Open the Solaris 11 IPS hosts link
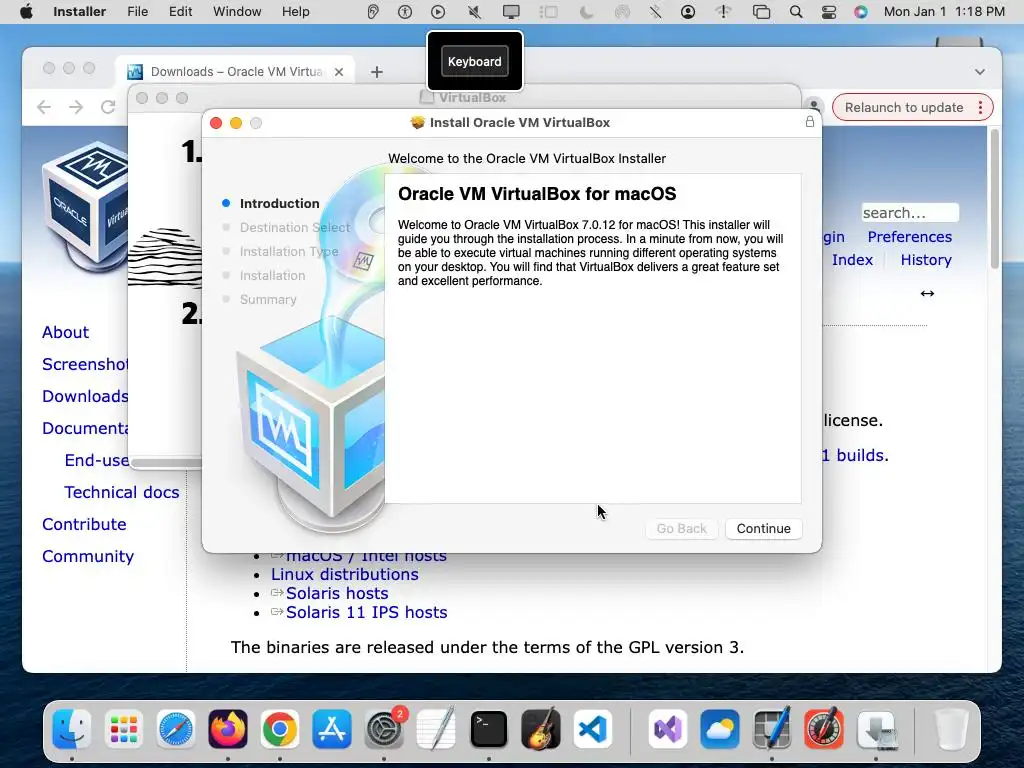1024x768 pixels. pyautogui.click(x=366, y=612)
